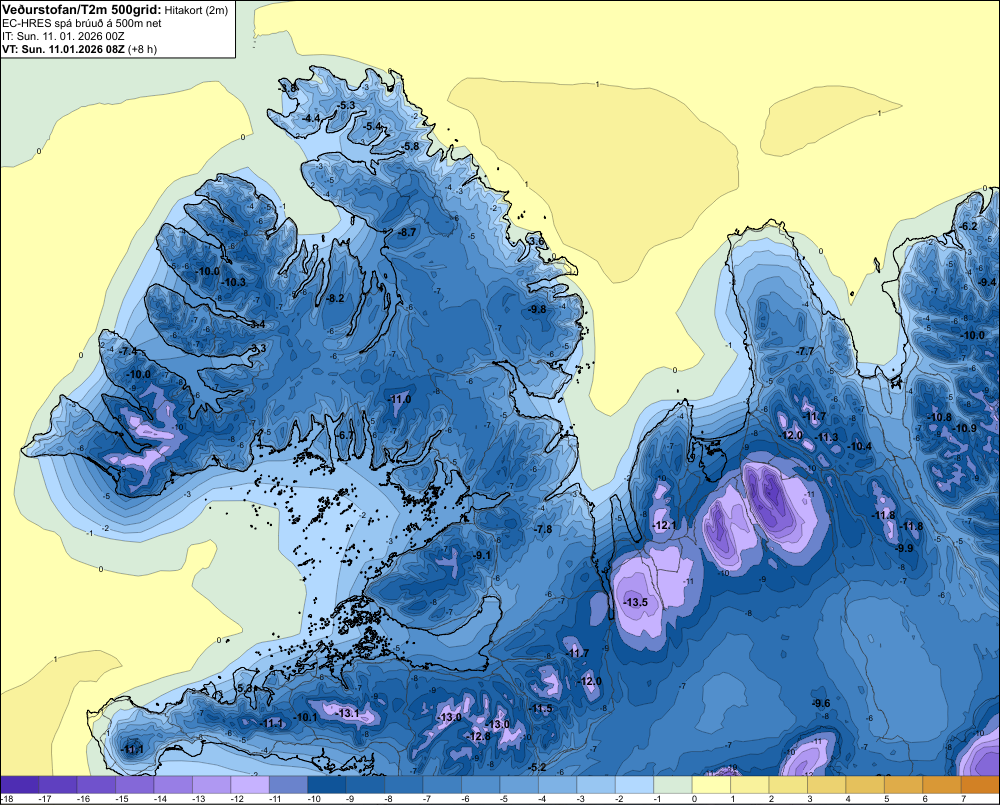Screen dimensions: 1000x805
Task: Pick the legend swatch between -16 and -15
Action: click(x=96, y=785)
